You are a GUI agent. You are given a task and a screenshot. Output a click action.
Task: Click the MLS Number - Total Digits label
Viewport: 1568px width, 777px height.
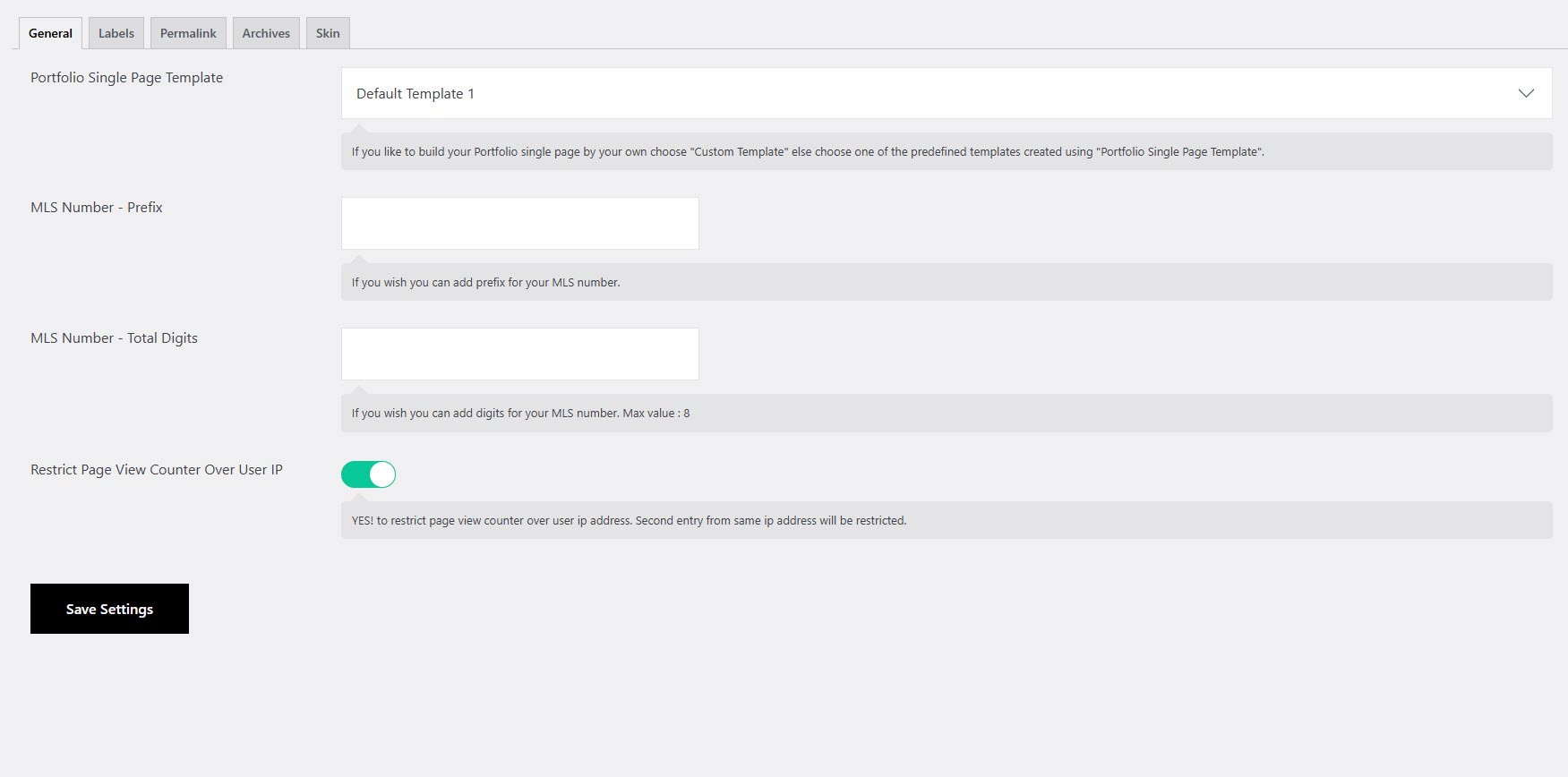pos(114,338)
